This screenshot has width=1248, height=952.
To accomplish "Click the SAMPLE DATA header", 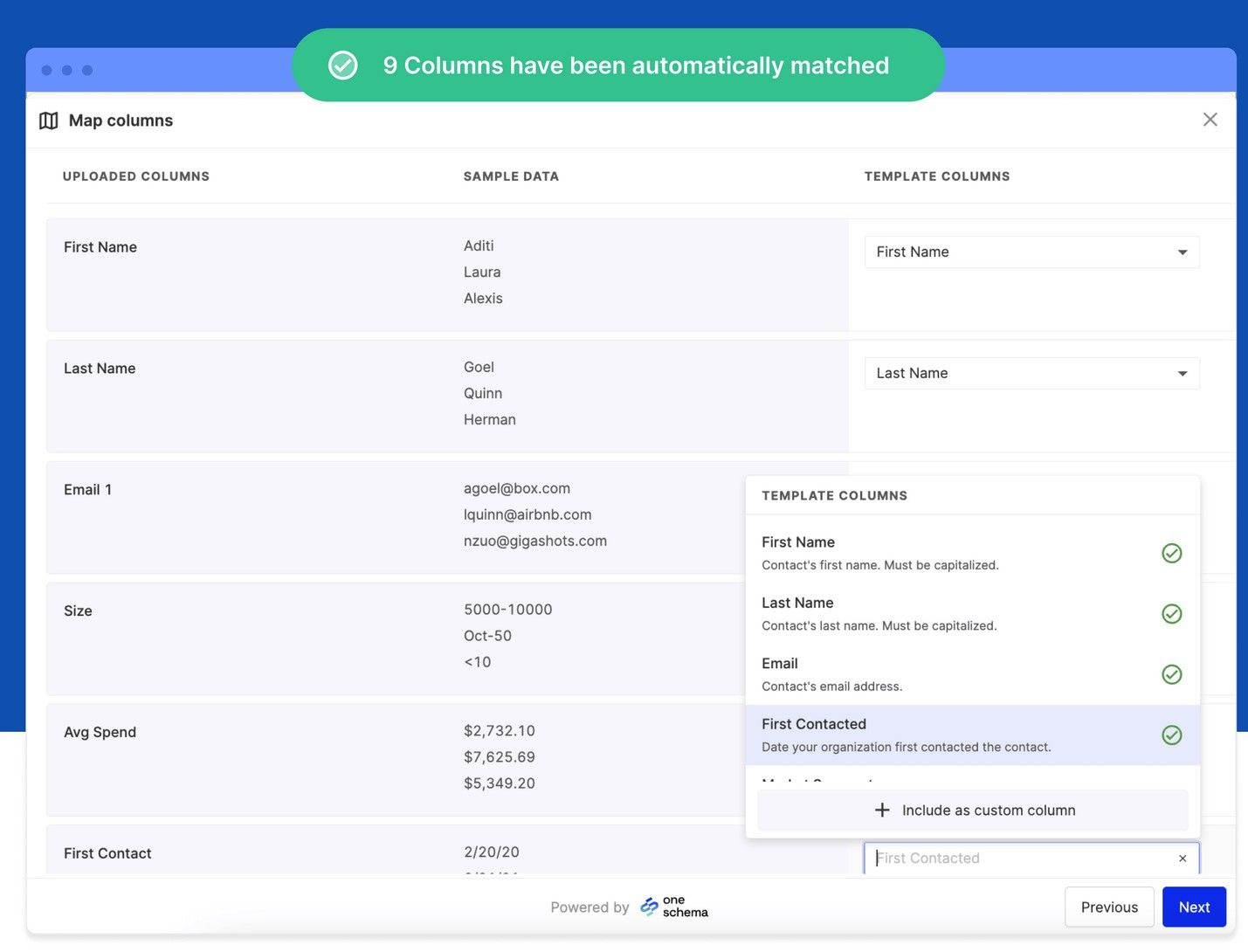I will (511, 176).
